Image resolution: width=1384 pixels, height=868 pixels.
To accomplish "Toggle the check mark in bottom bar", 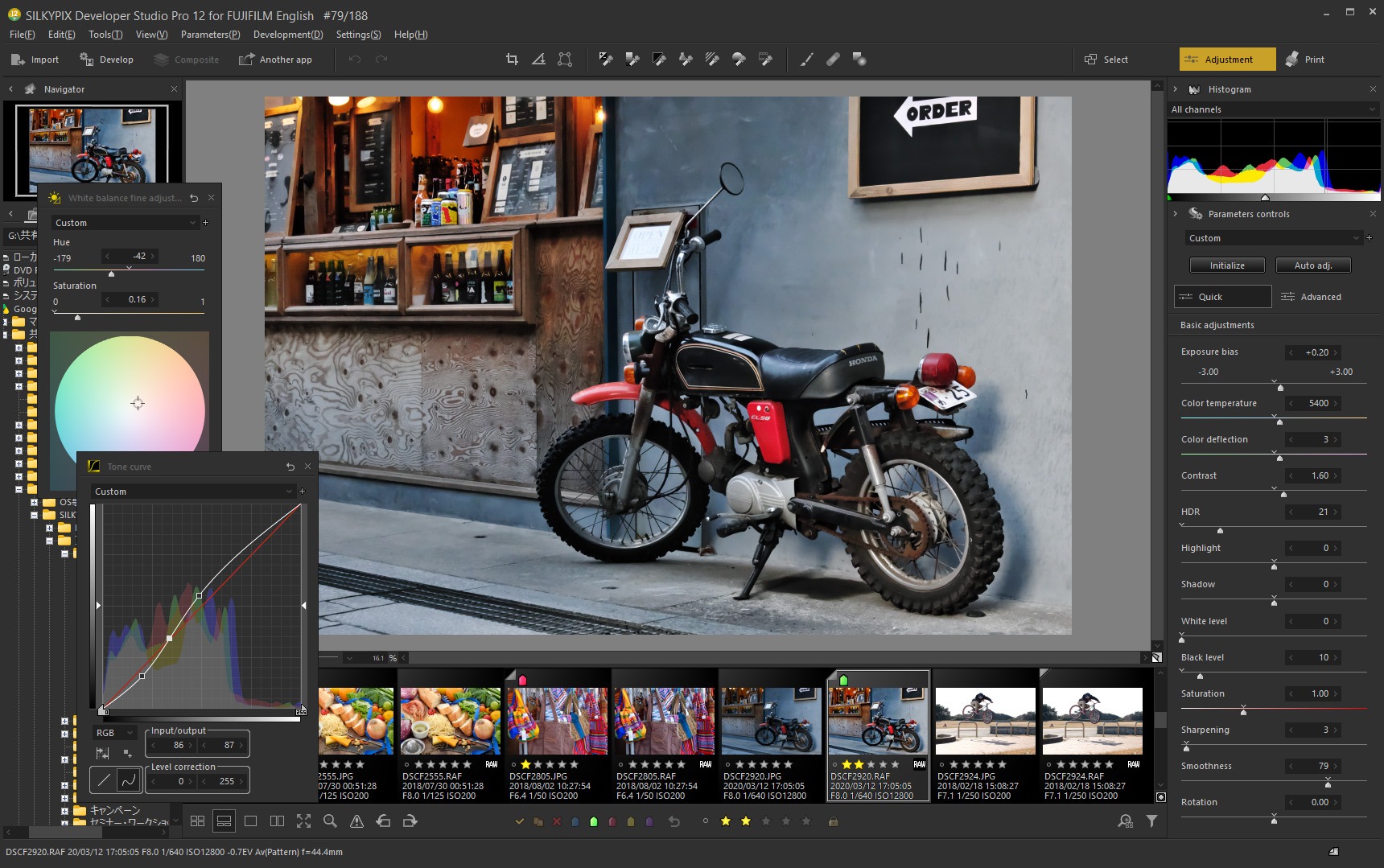I will (520, 821).
